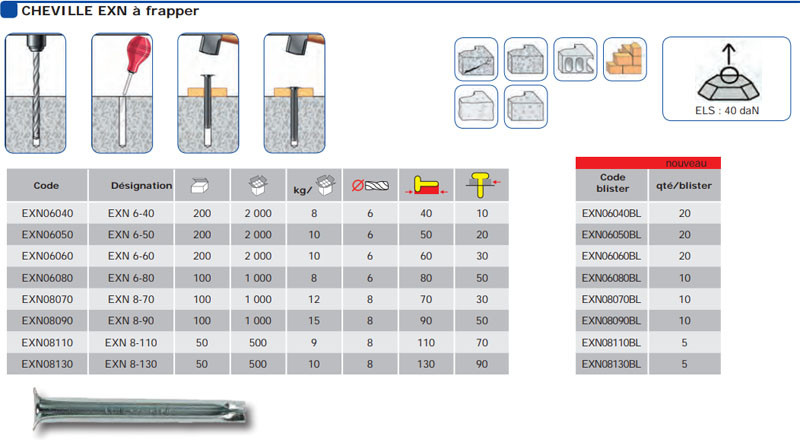Click the drill bit diameter column icon
The image size is (800, 443).
(x=369, y=186)
